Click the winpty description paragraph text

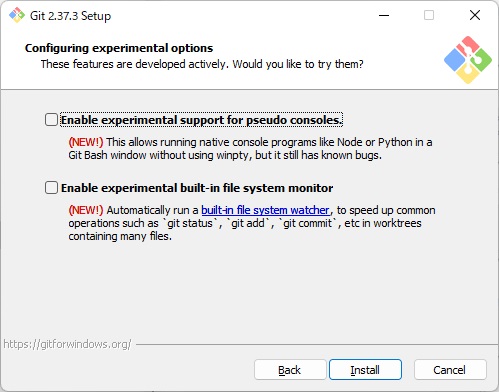[250, 149]
